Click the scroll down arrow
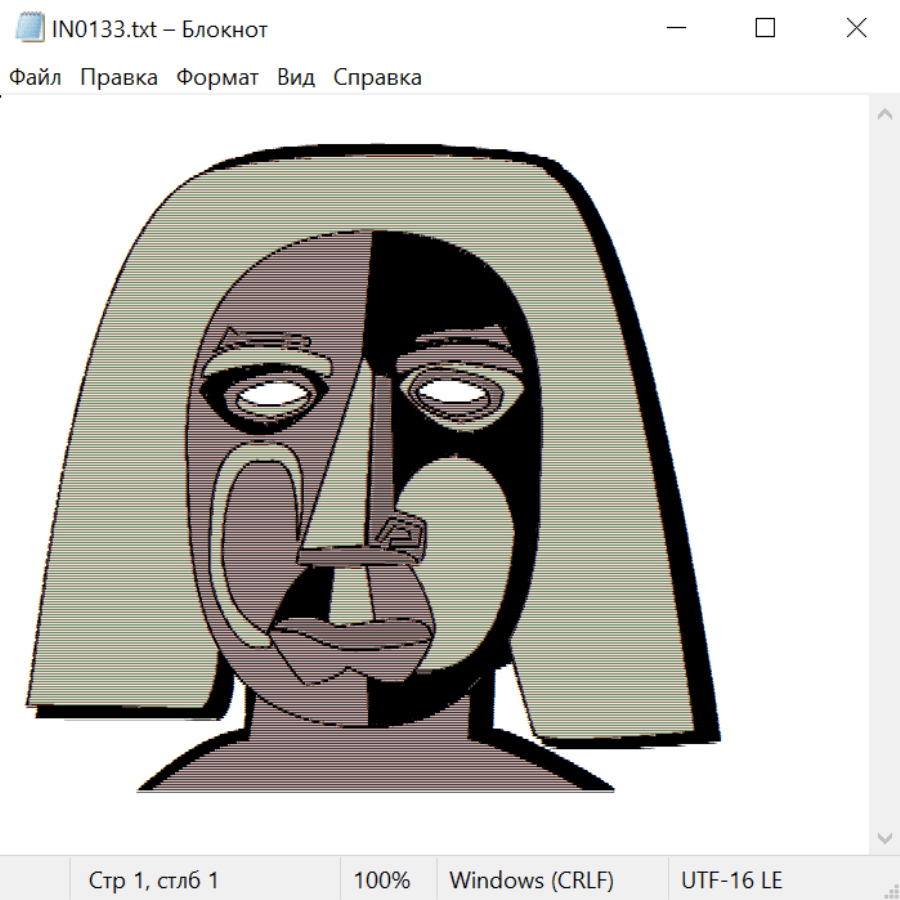The width and height of the screenshot is (900, 900). point(884,837)
